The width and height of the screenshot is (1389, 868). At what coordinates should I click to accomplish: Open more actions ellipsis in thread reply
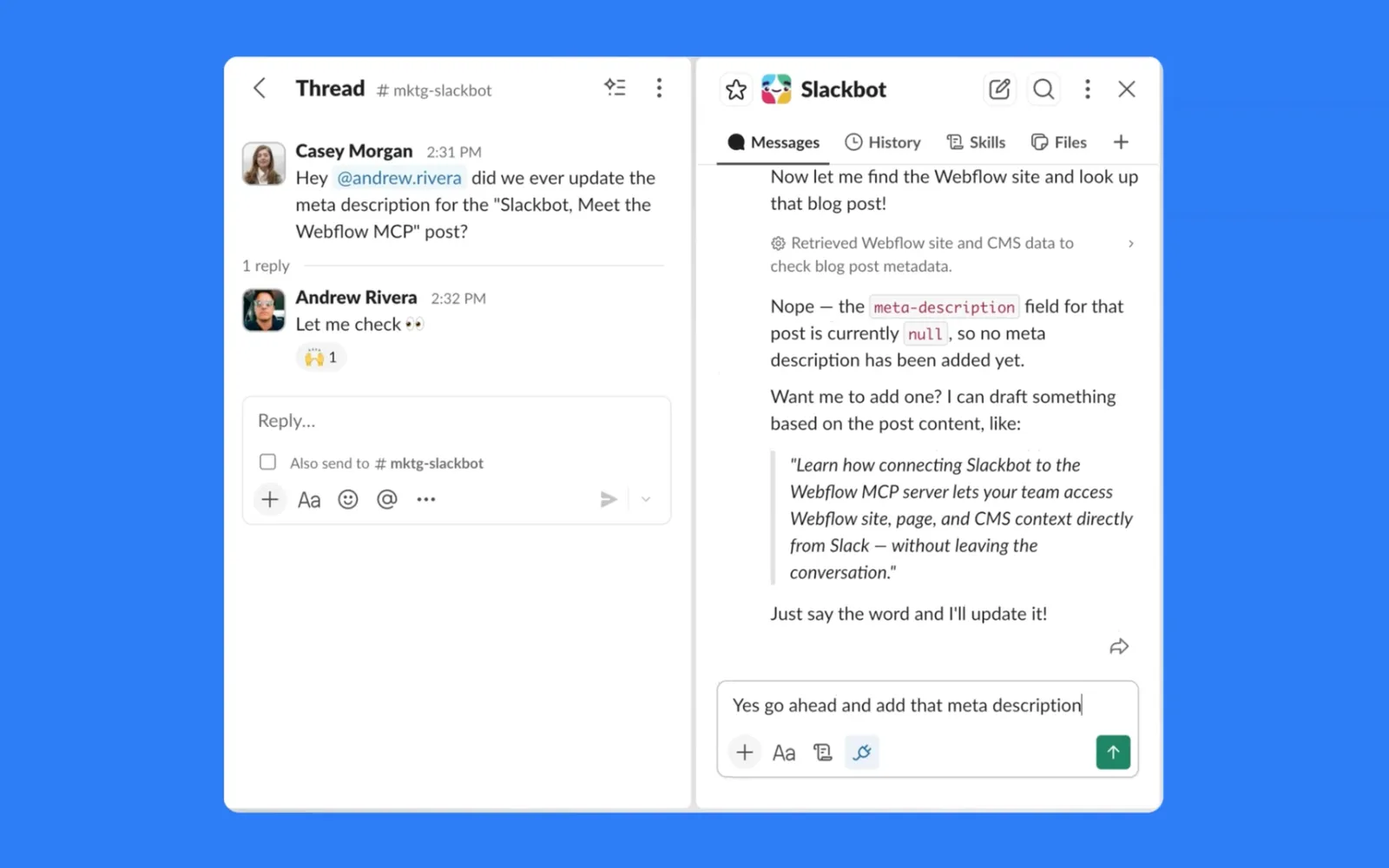[x=425, y=499]
